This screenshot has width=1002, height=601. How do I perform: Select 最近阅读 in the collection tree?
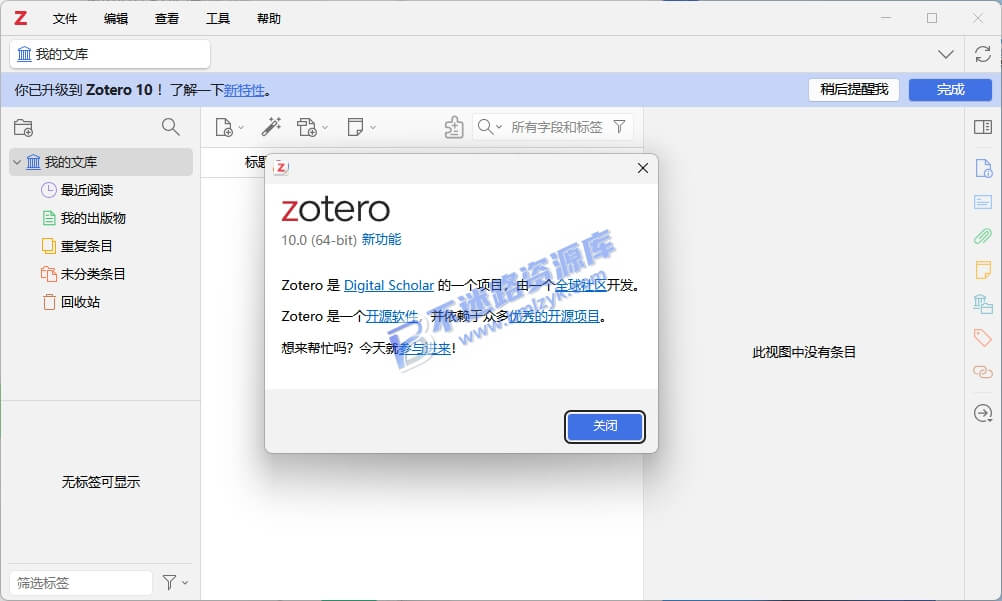[x=101, y=191]
